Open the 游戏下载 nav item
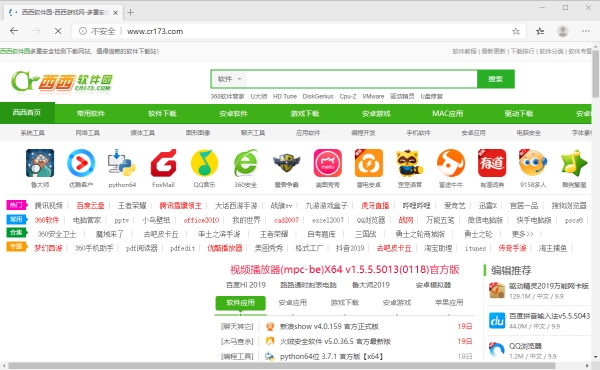 coord(305,114)
